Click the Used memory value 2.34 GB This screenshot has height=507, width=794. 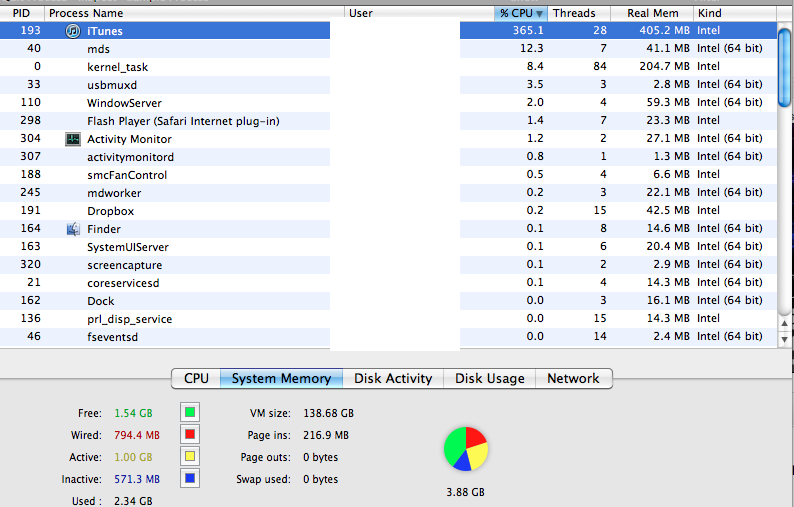point(133,501)
